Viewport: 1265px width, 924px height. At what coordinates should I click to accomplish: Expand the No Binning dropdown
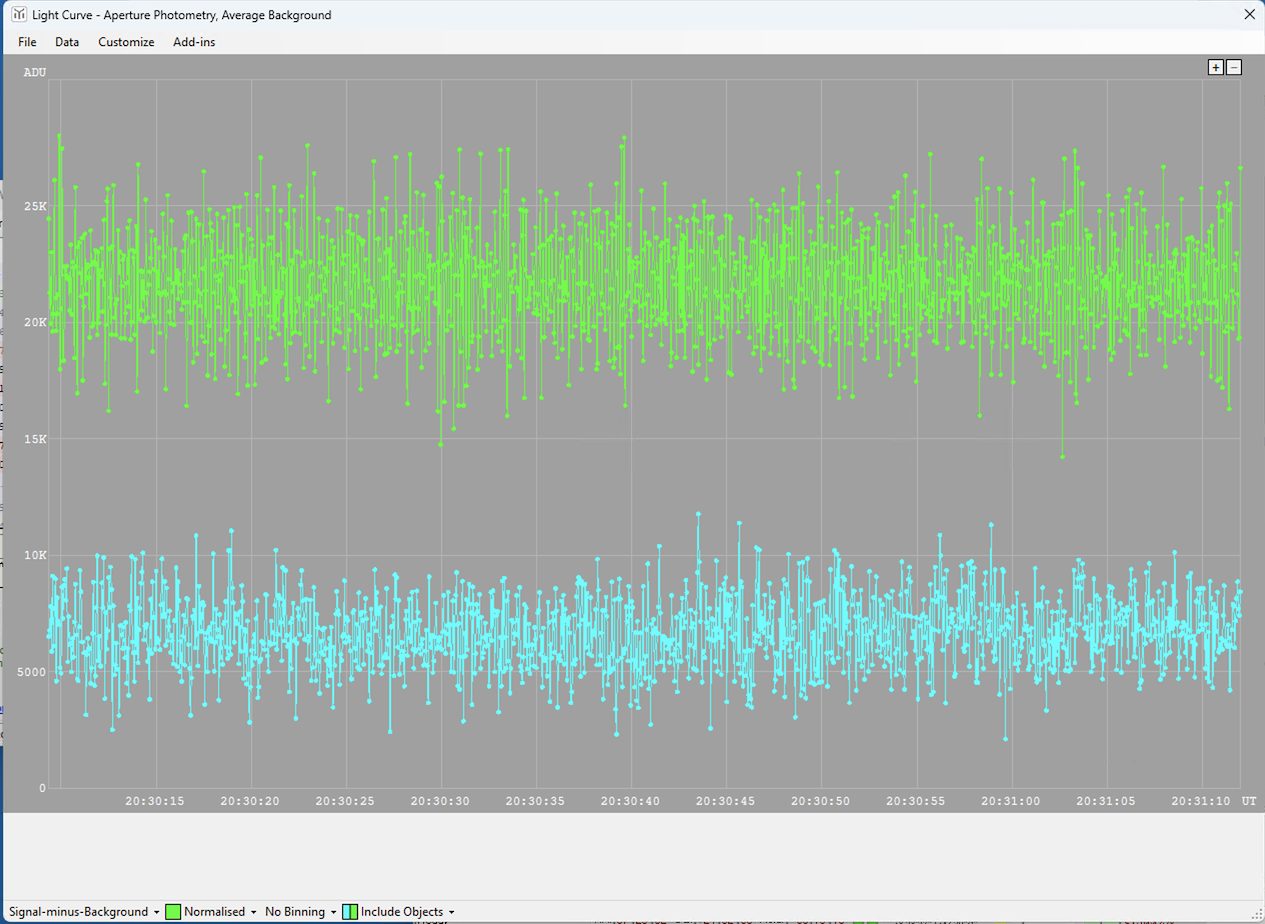pyautogui.click(x=301, y=912)
